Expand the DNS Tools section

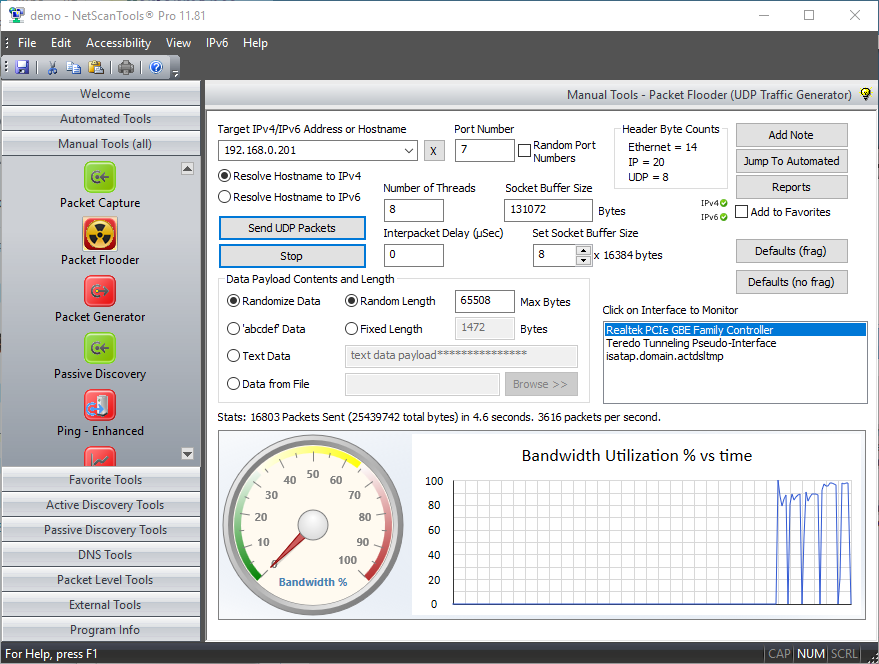(105, 555)
